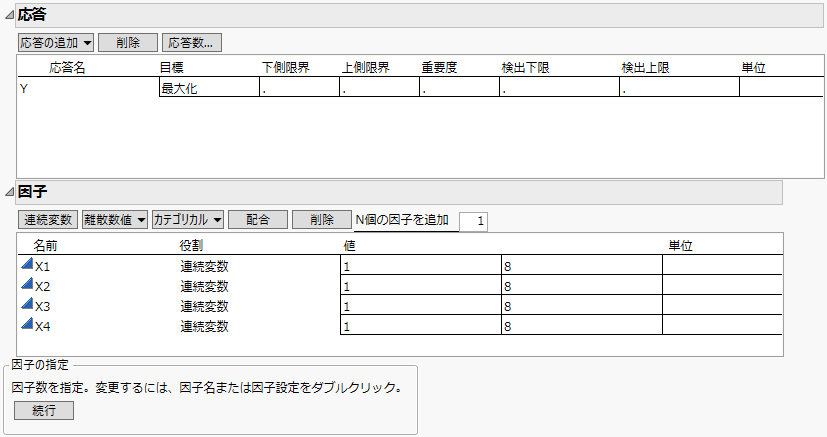Select factor name X4

[42, 327]
